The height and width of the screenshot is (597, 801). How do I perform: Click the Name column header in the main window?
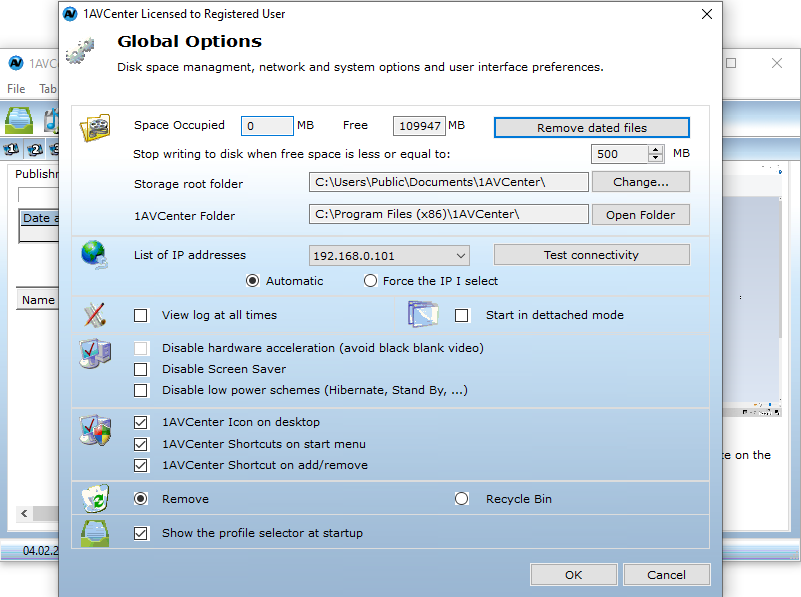point(38,300)
